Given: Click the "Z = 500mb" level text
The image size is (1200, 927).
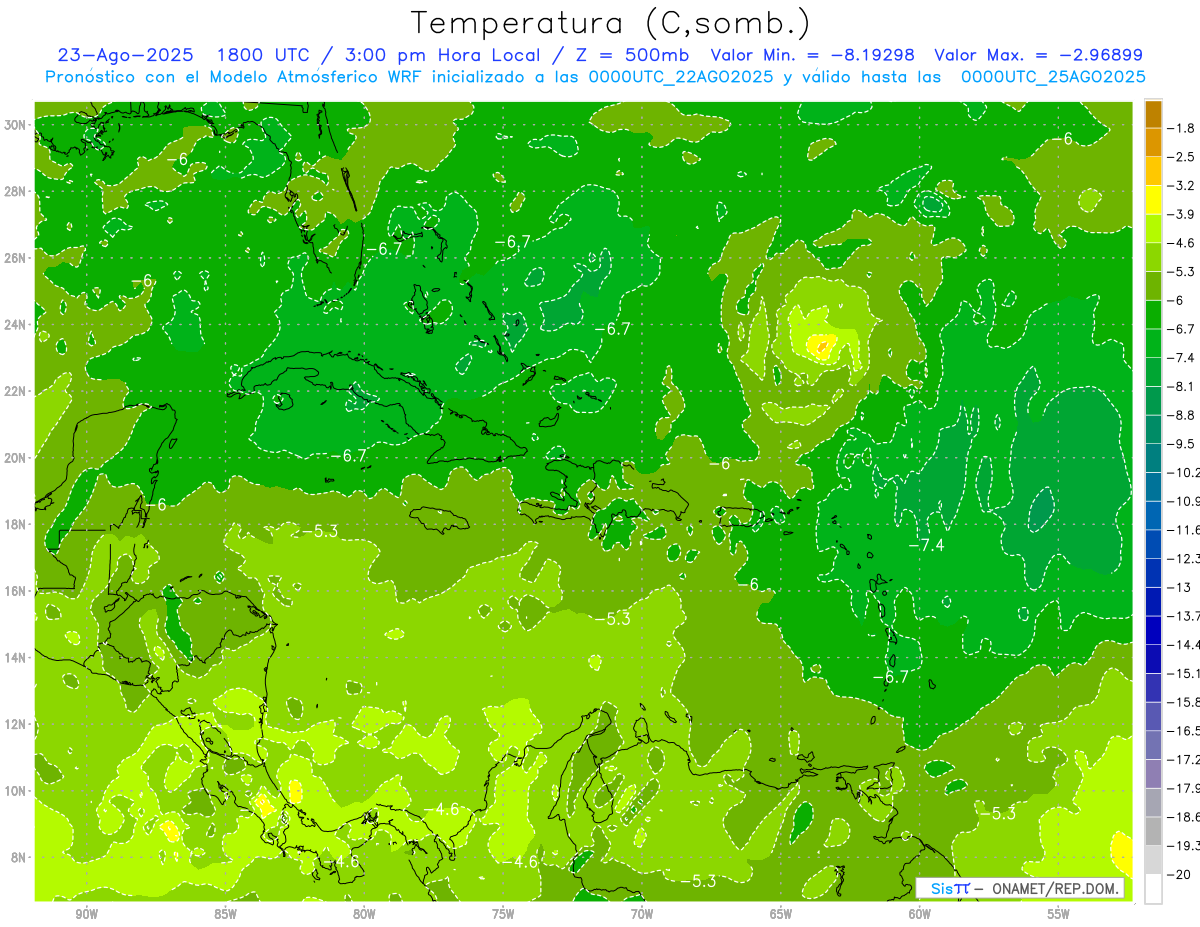Looking at the screenshot, I should point(633,55).
